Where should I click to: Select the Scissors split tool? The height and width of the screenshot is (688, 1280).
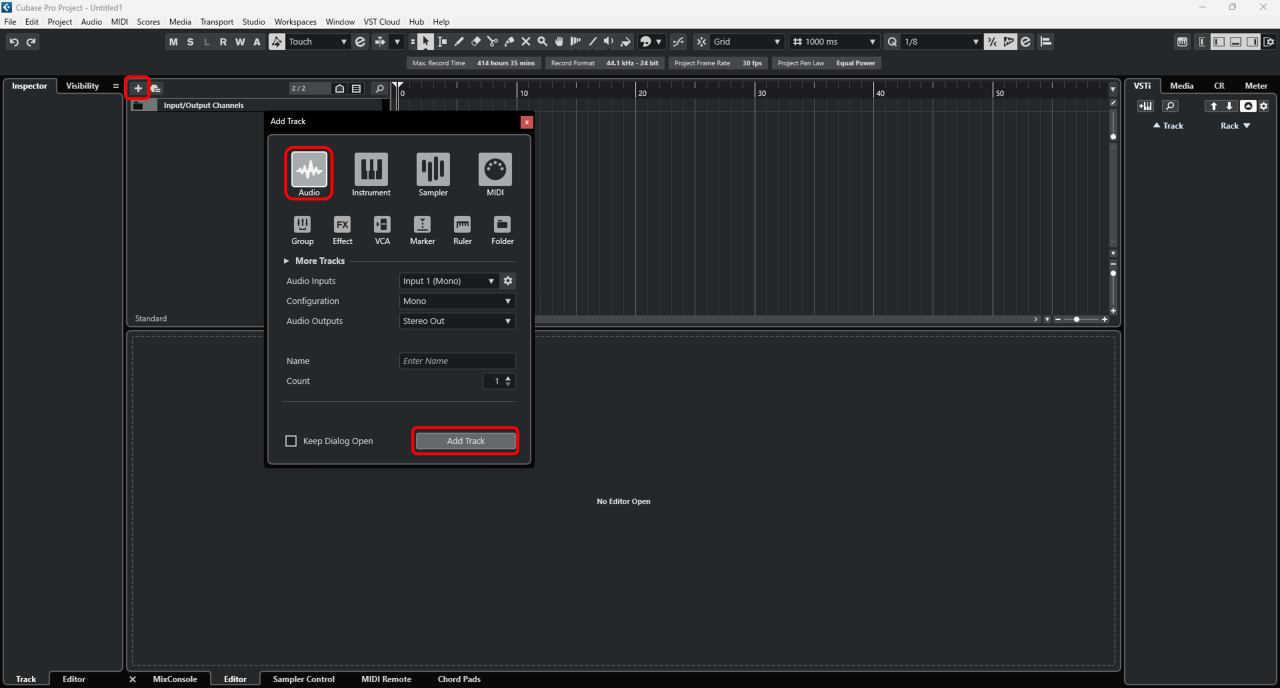[x=493, y=42]
